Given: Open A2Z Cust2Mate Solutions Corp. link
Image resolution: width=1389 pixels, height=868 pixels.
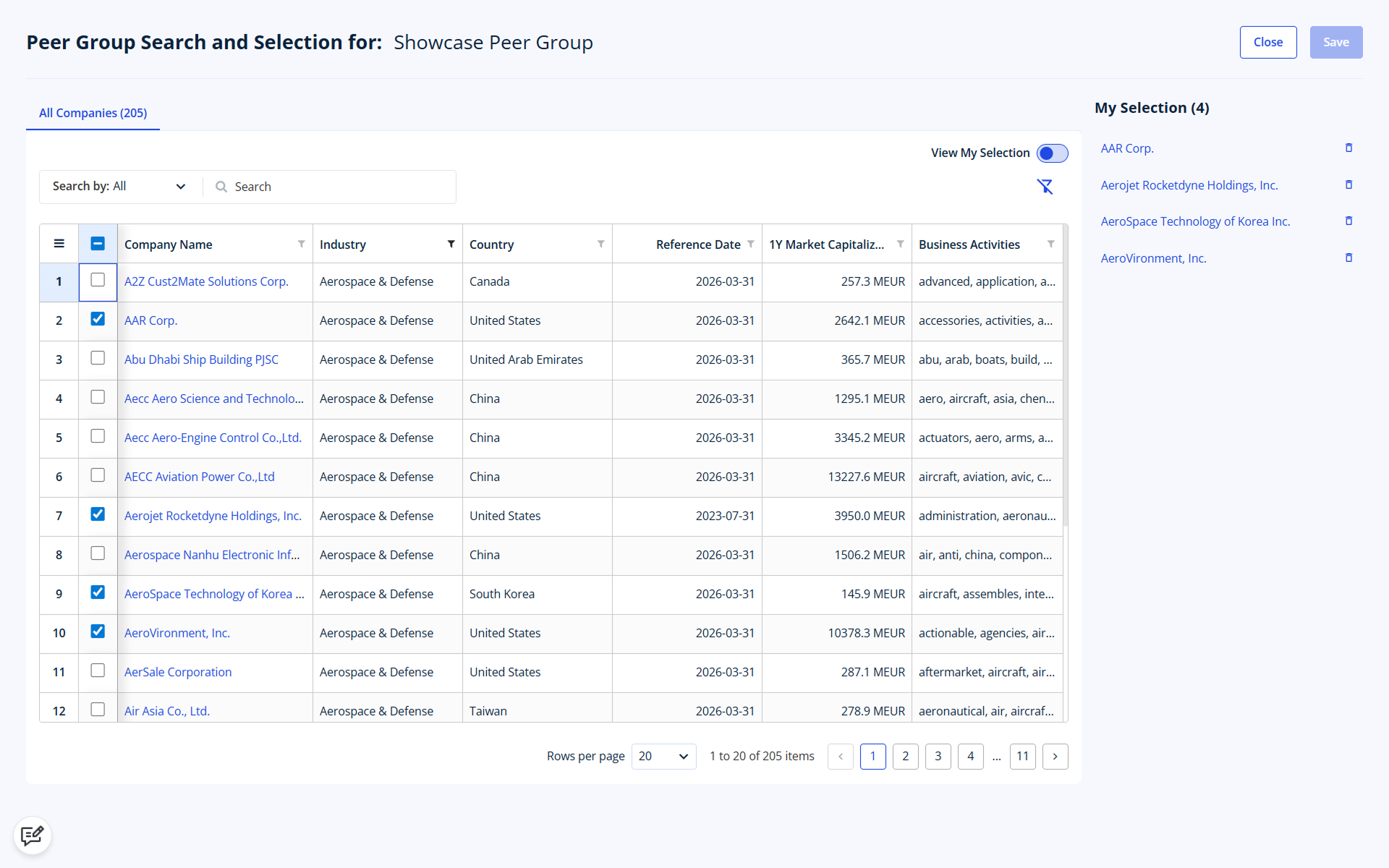Looking at the screenshot, I should click(x=206, y=281).
